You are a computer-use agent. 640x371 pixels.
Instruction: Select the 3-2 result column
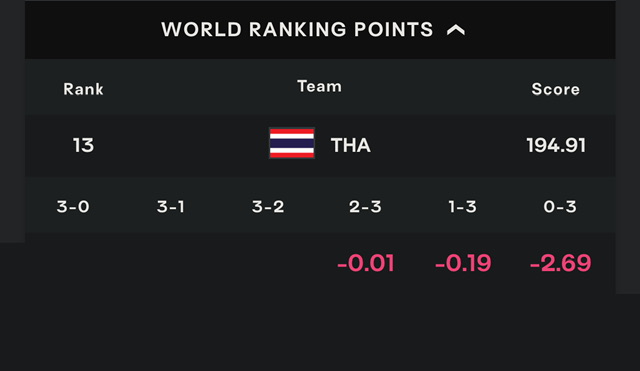268,207
